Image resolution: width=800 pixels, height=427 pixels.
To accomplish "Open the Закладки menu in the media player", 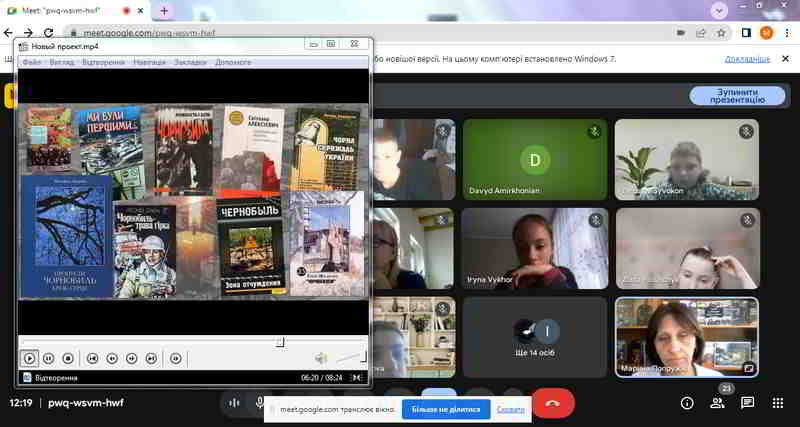I will click(190, 62).
